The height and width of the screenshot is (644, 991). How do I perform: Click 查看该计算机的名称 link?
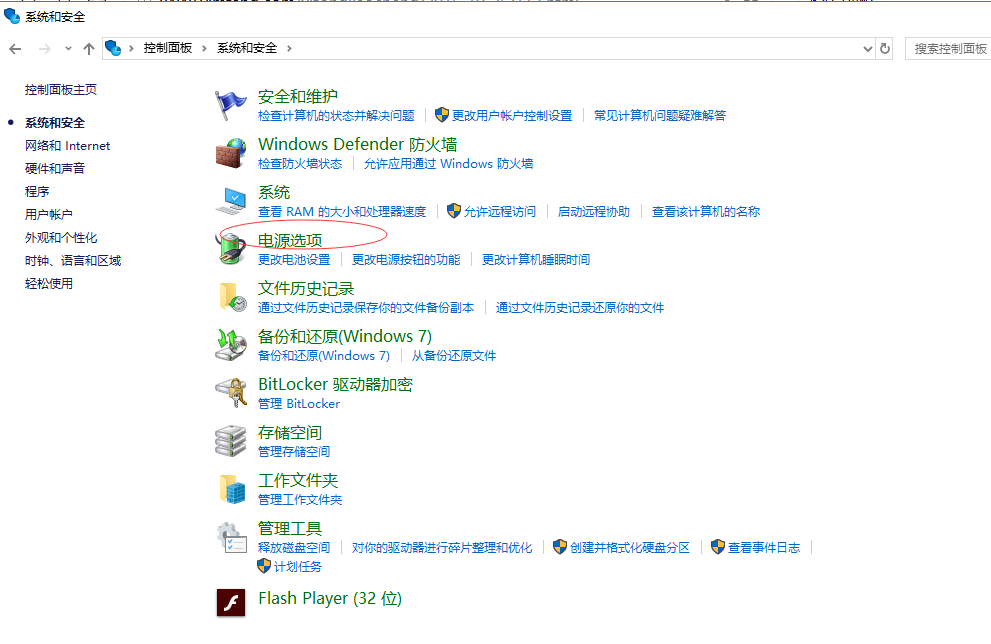click(x=706, y=212)
